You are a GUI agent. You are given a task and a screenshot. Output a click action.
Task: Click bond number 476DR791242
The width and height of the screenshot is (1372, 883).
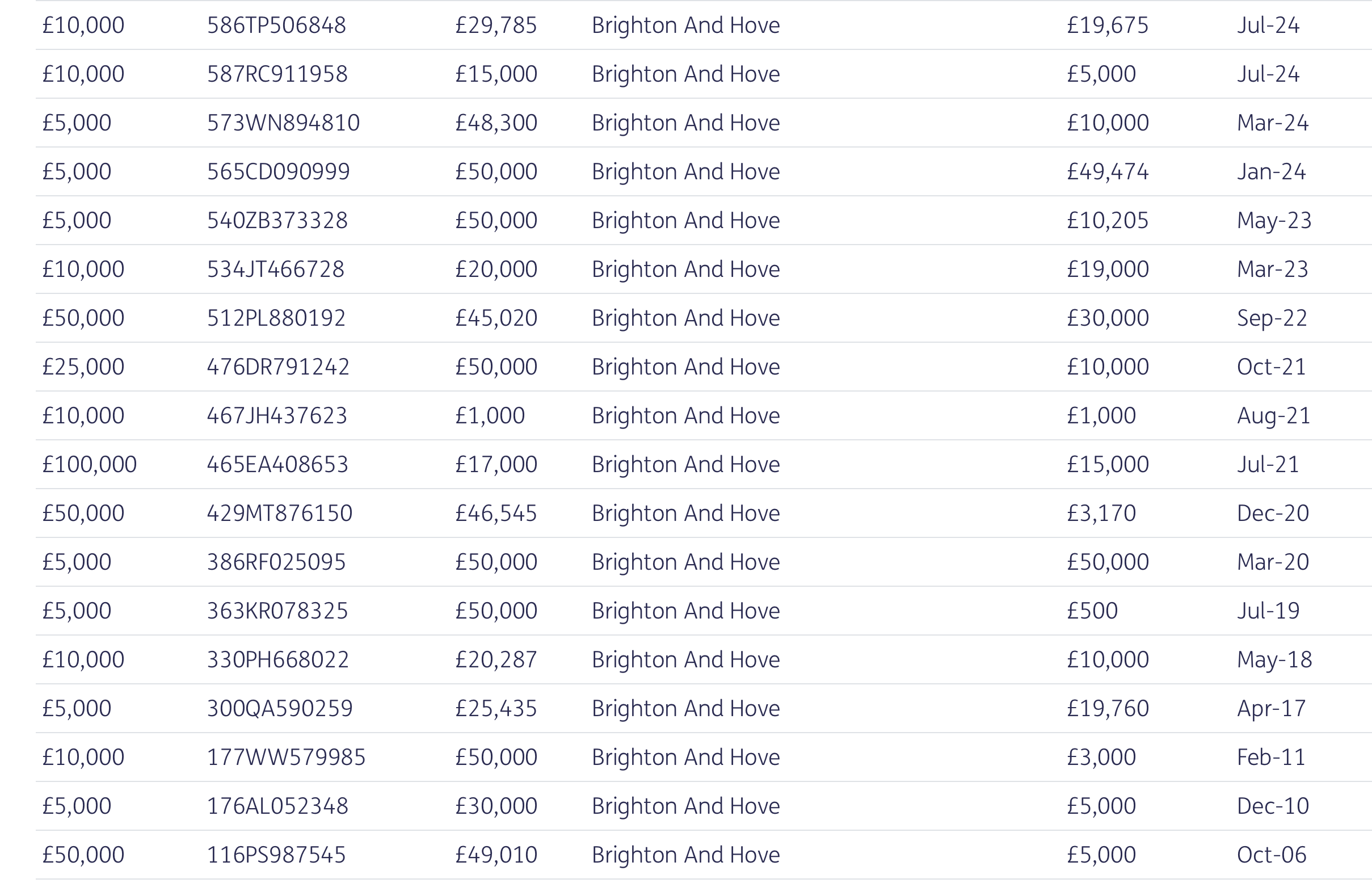(x=278, y=367)
